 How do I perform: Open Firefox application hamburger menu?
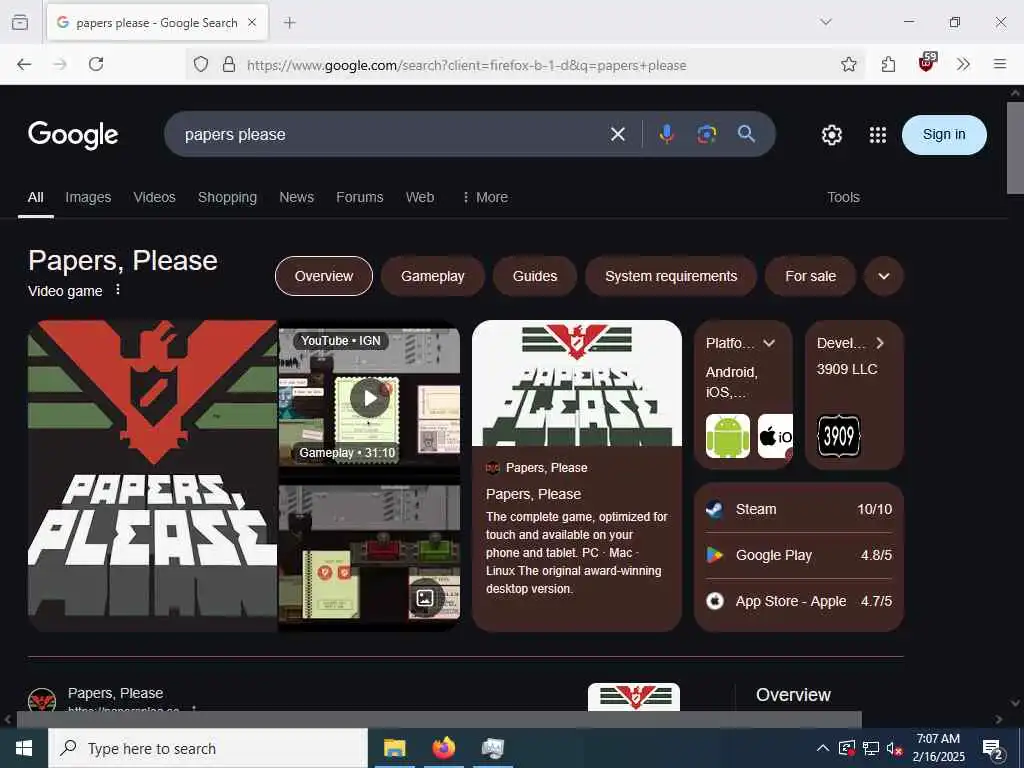(1000, 64)
